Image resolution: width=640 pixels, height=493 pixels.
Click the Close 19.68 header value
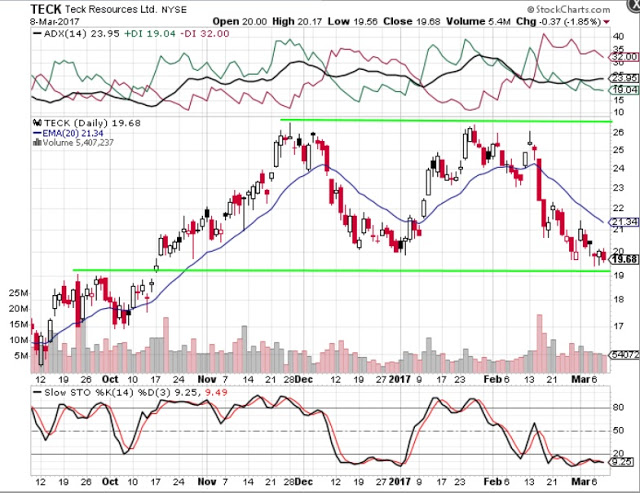pos(412,22)
